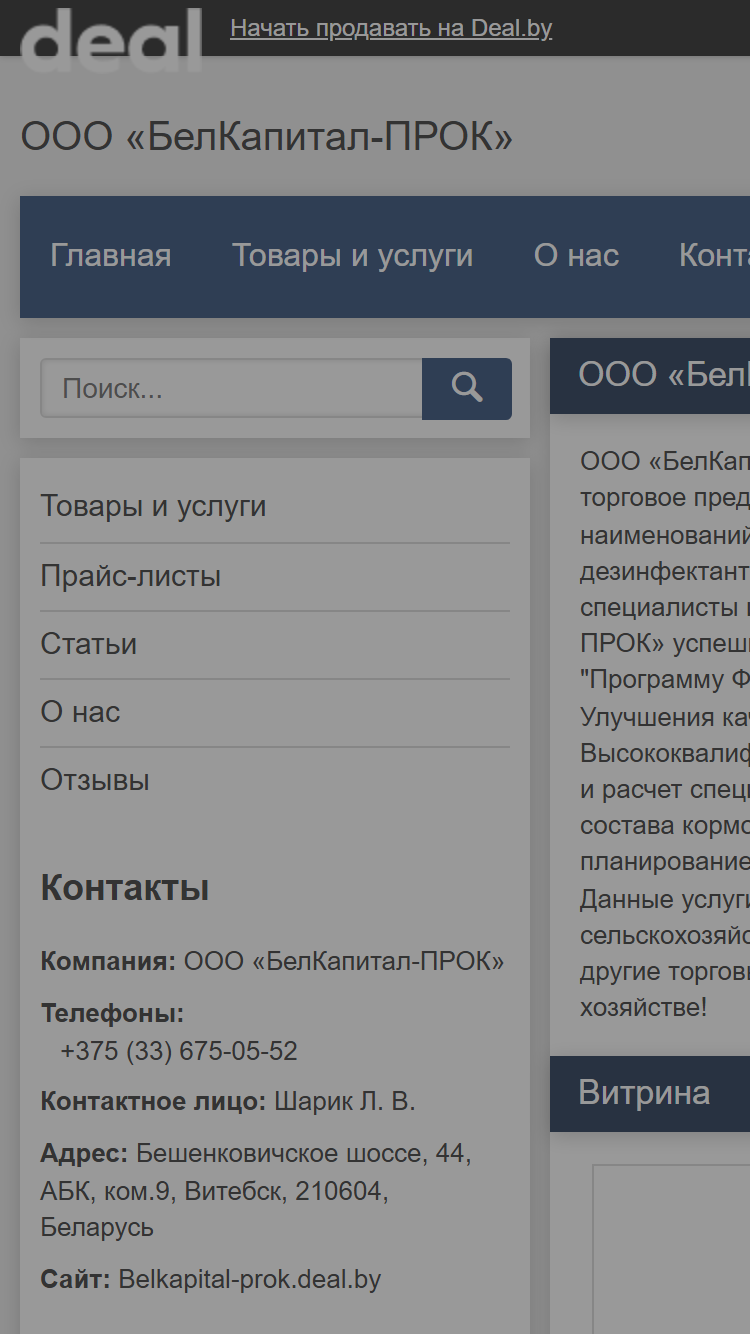Focus the Поиск... search field
This screenshot has height=1334, width=750.
[231, 388]
